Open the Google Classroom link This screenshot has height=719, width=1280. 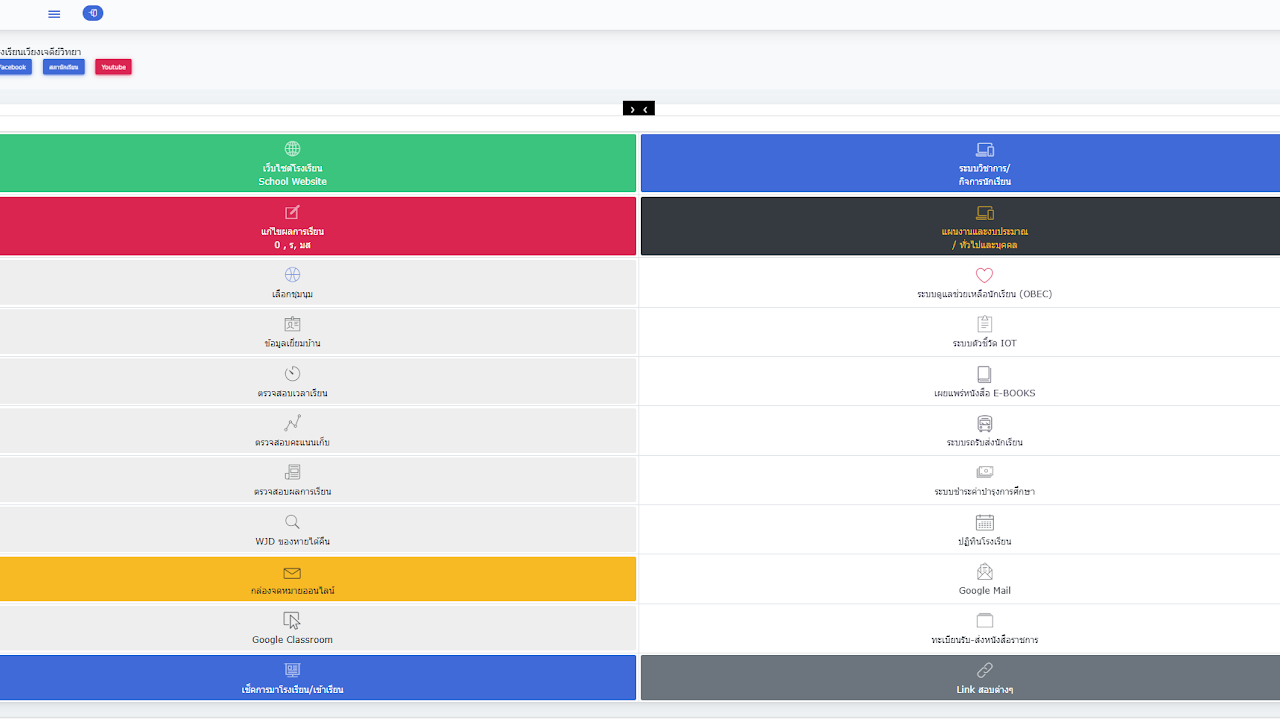tap(292, 629)
